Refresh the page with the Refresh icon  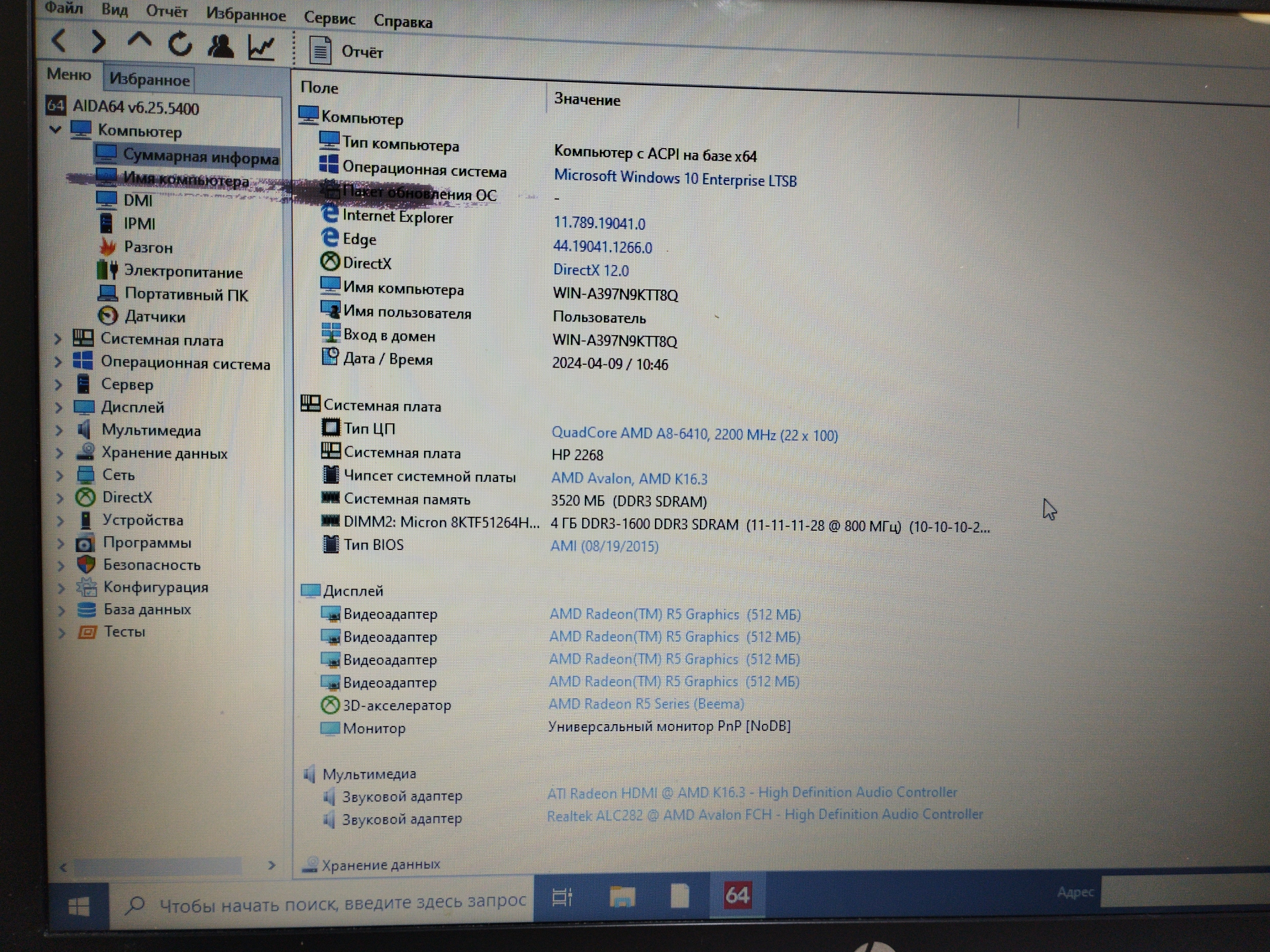click(x=180, y=44)
